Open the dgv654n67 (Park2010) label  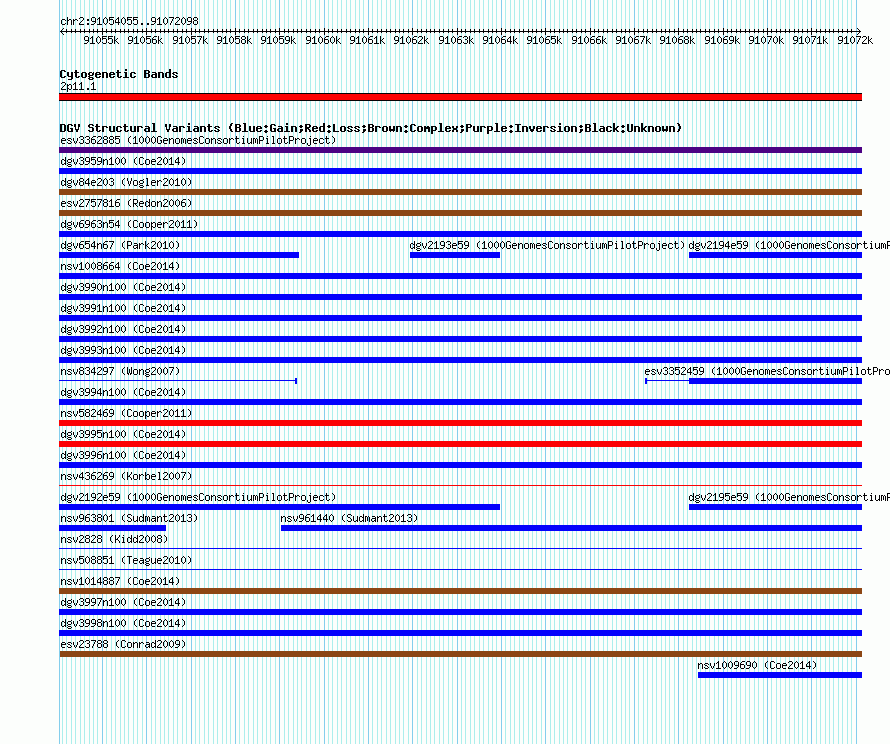(120, 245)
